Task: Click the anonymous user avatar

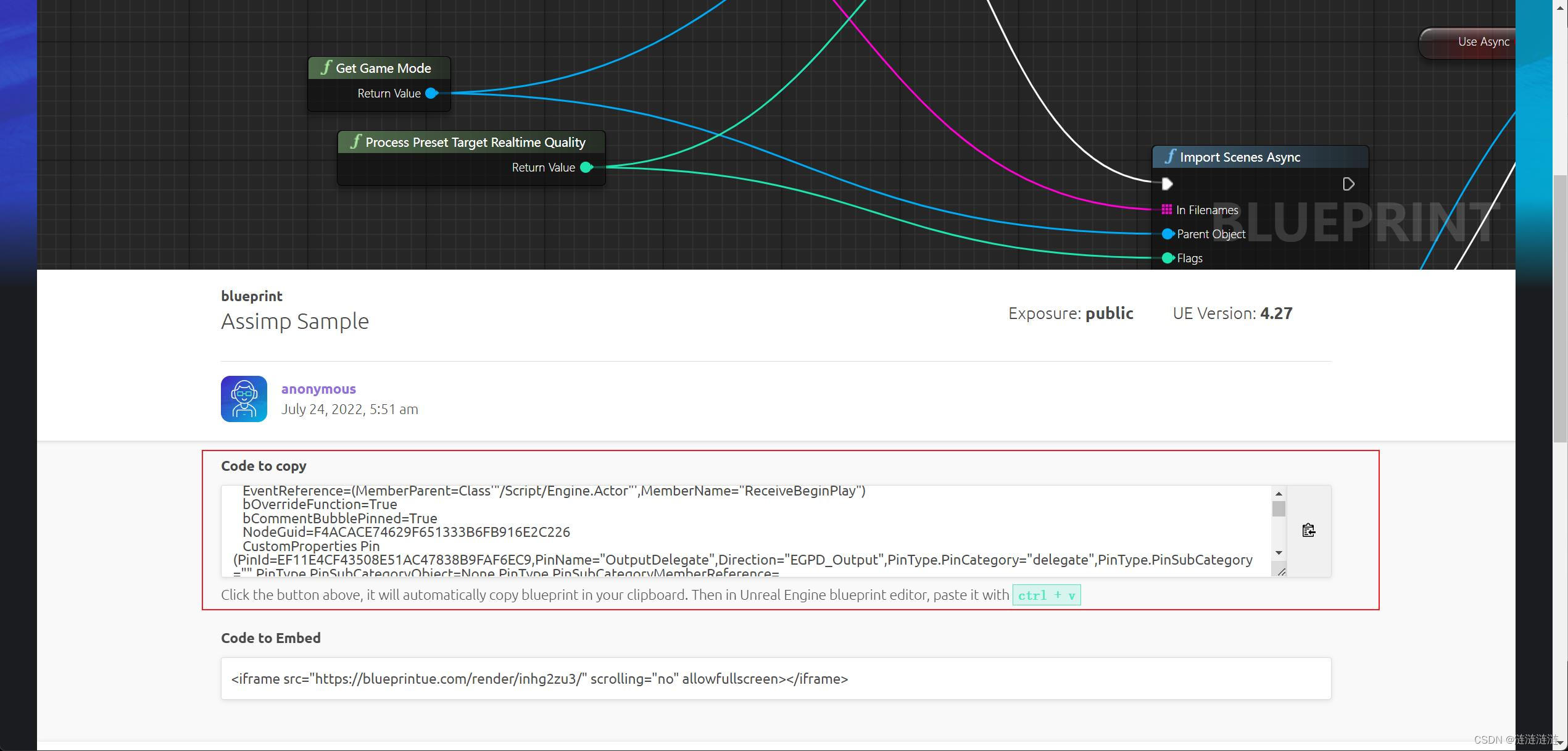Action: 244,399
